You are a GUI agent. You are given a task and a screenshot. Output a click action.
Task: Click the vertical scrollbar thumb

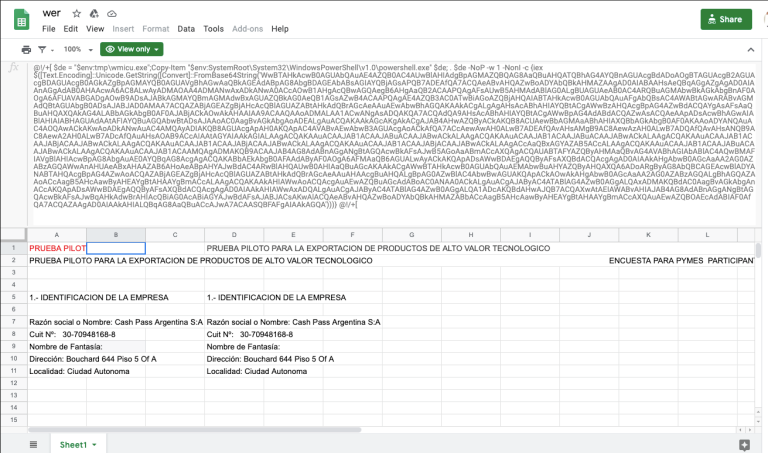(x=758, y=250)
